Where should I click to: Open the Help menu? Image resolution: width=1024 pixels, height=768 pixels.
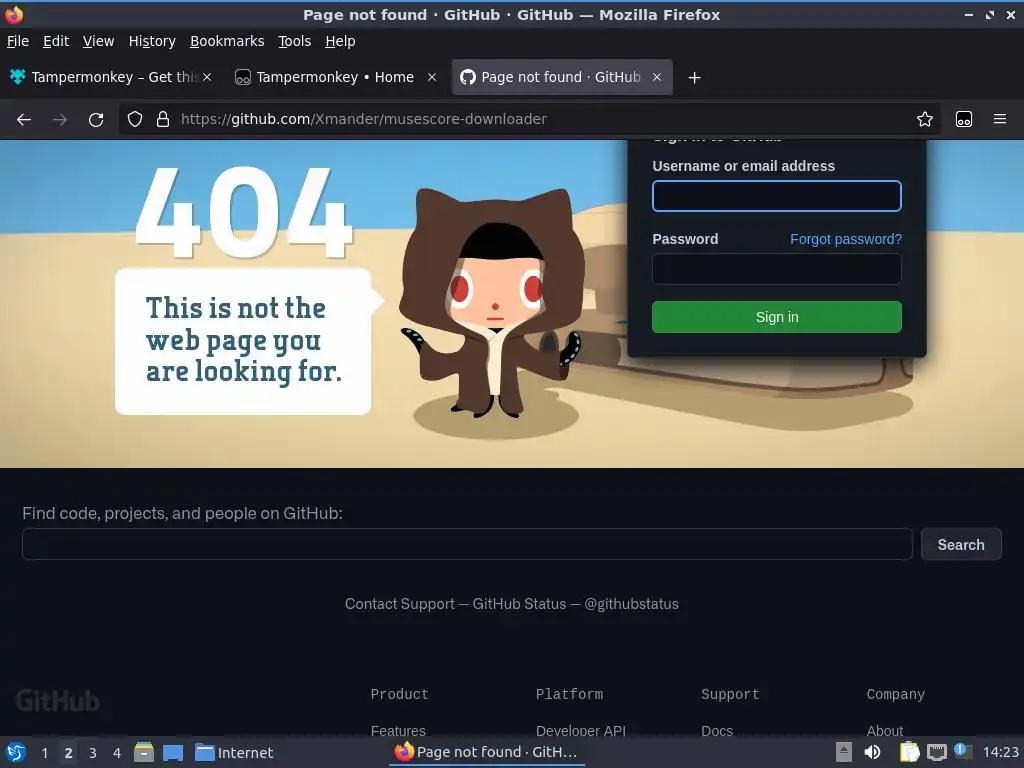pos(340,41)
